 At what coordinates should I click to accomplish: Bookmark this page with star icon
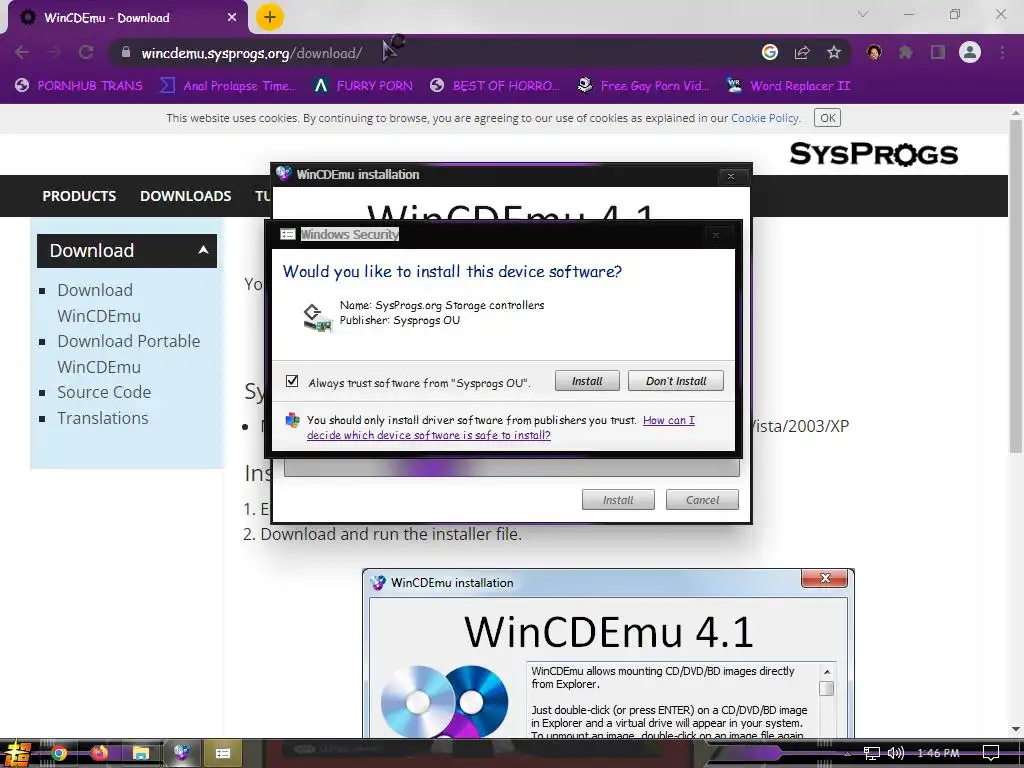point(834,52)
